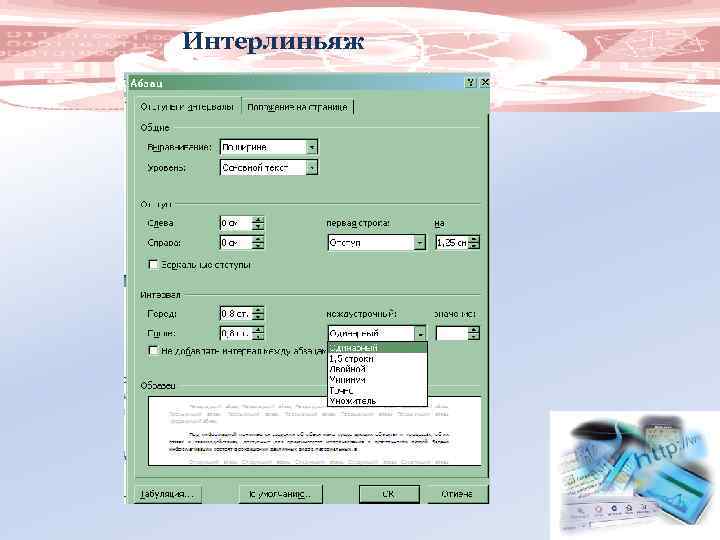Click the Образец preview area

[x=315, y=431]
